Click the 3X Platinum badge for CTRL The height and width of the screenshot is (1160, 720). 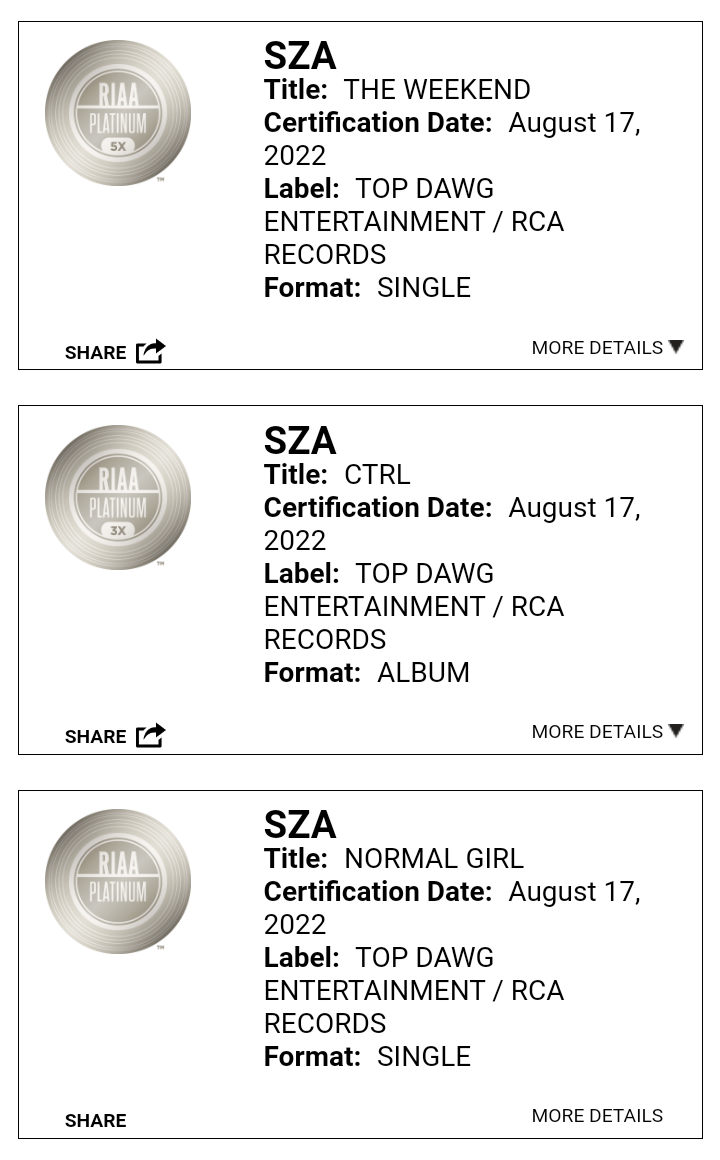pos(118,497)
